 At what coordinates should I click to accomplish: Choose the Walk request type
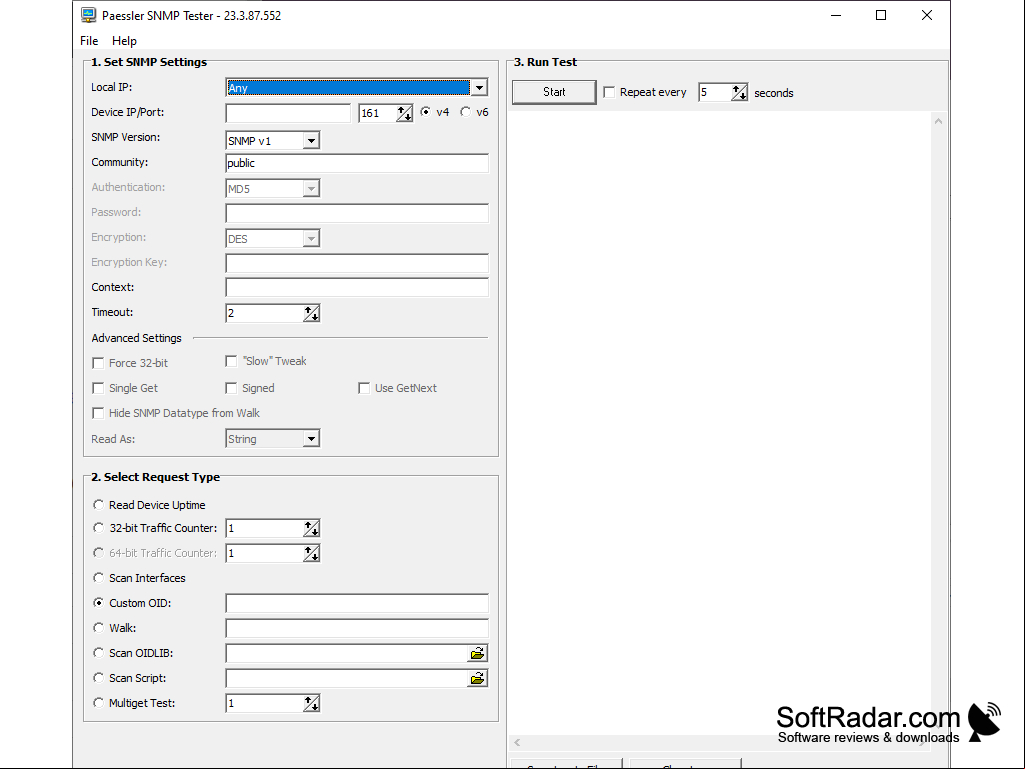(98, 627)
